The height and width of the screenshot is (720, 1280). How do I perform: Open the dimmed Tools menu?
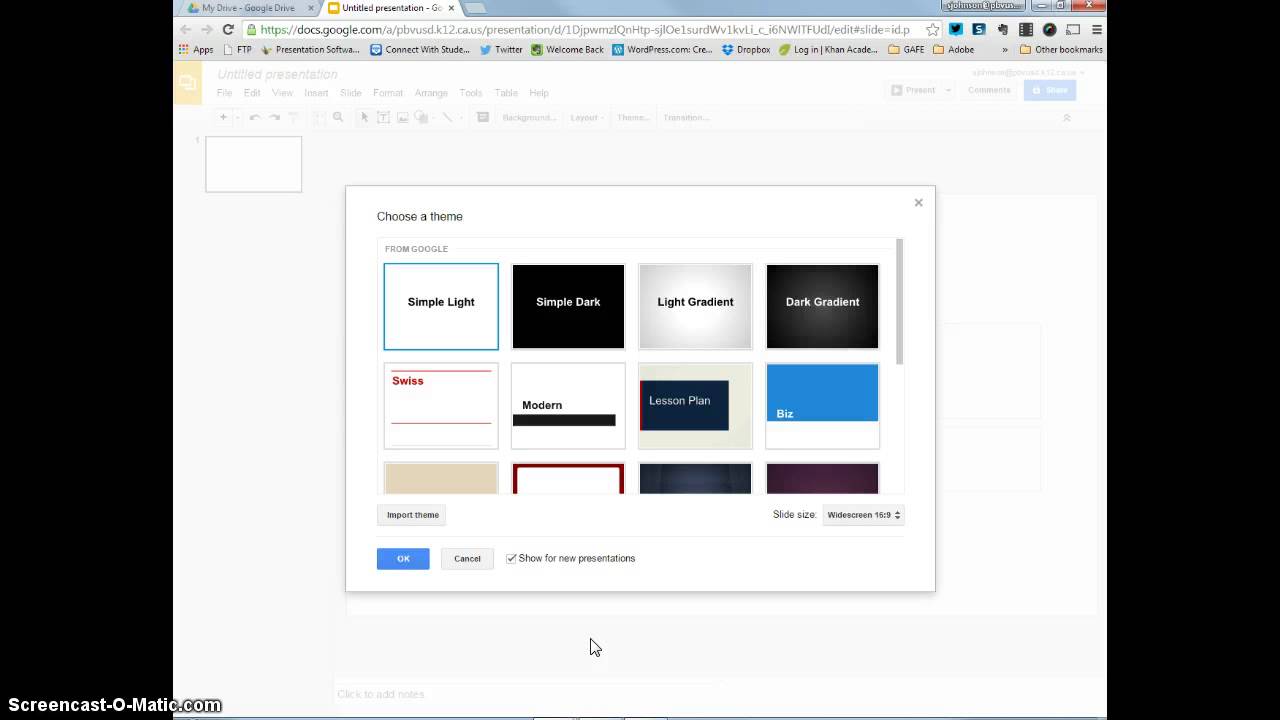(x=471, y=93)
